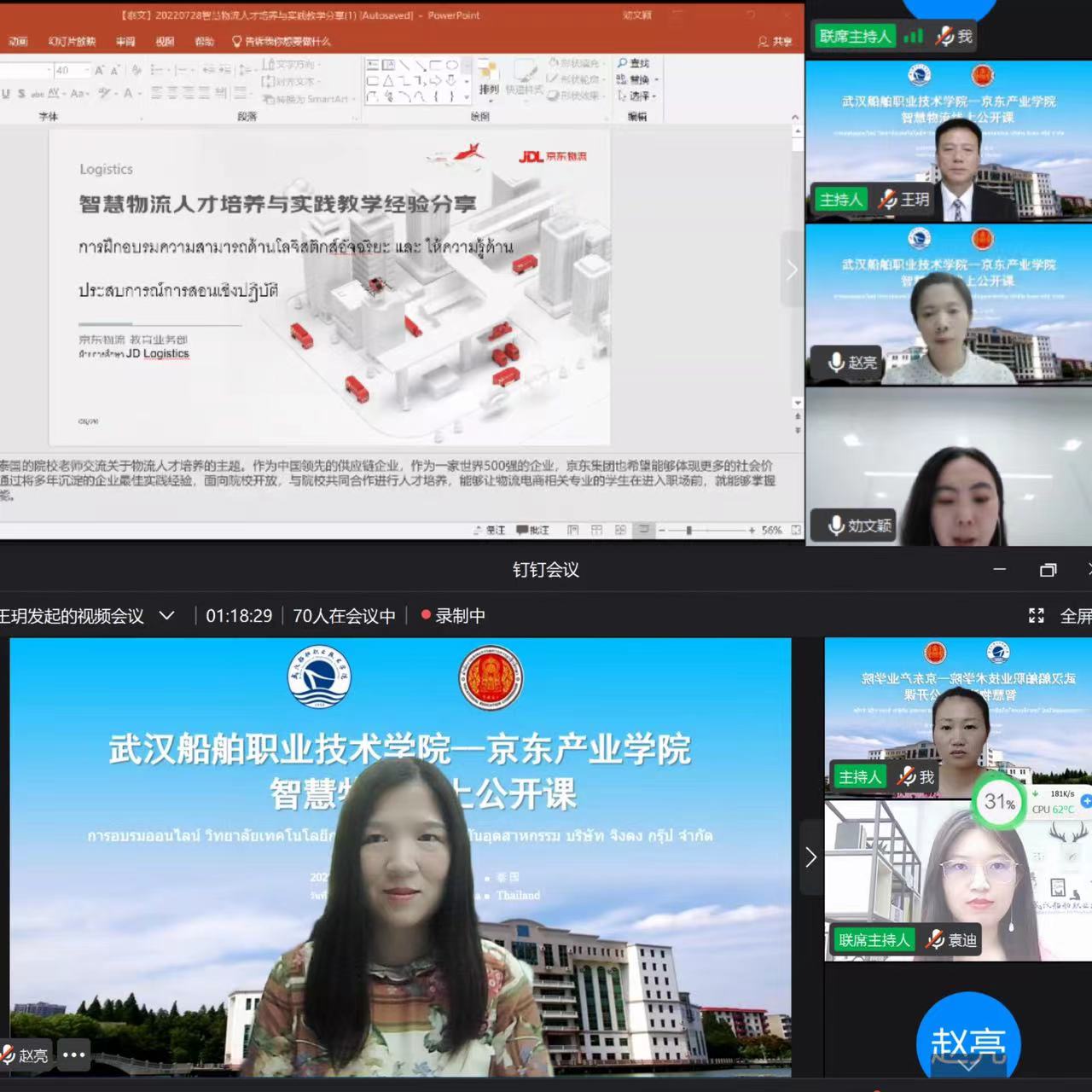Screen dimensions: 1092x1092
Task: Click the 批注 comments icon in status bar
Action: point(532,530)
